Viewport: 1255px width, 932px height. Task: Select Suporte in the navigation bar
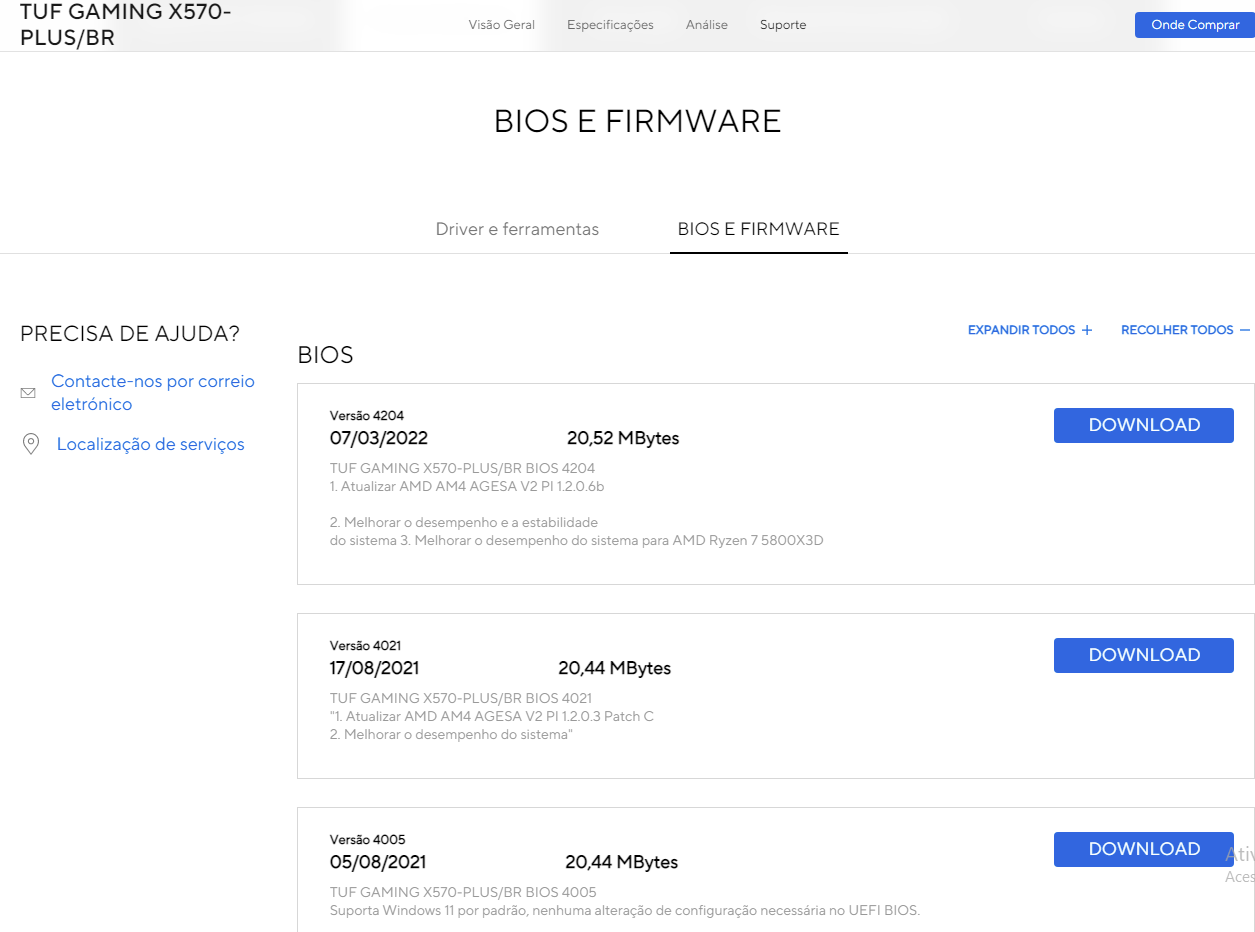click(x=783, y=25)
